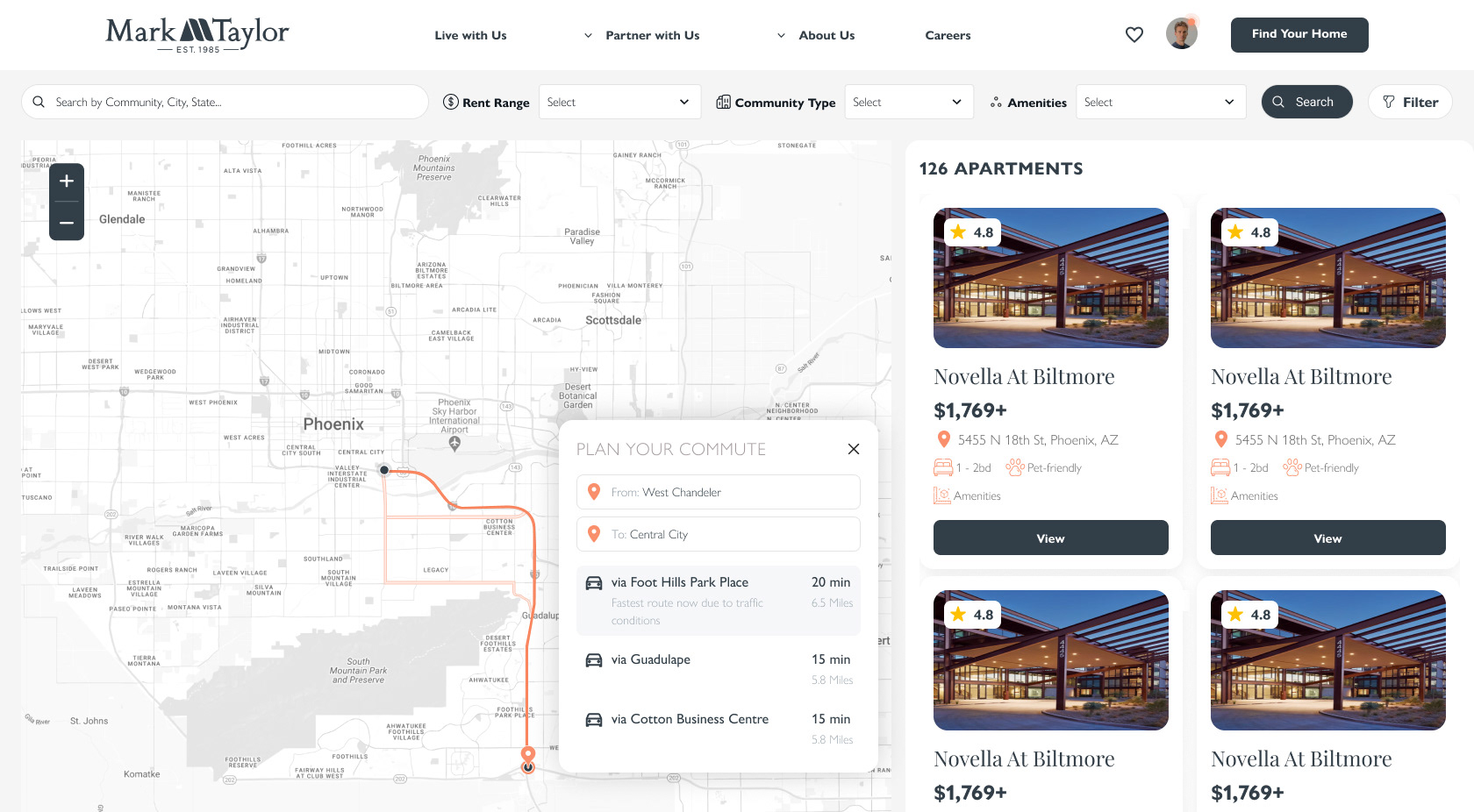The image size is (1474, 812).
Task: Click address pin icon on first Novella card
Action: coord(944,439)
